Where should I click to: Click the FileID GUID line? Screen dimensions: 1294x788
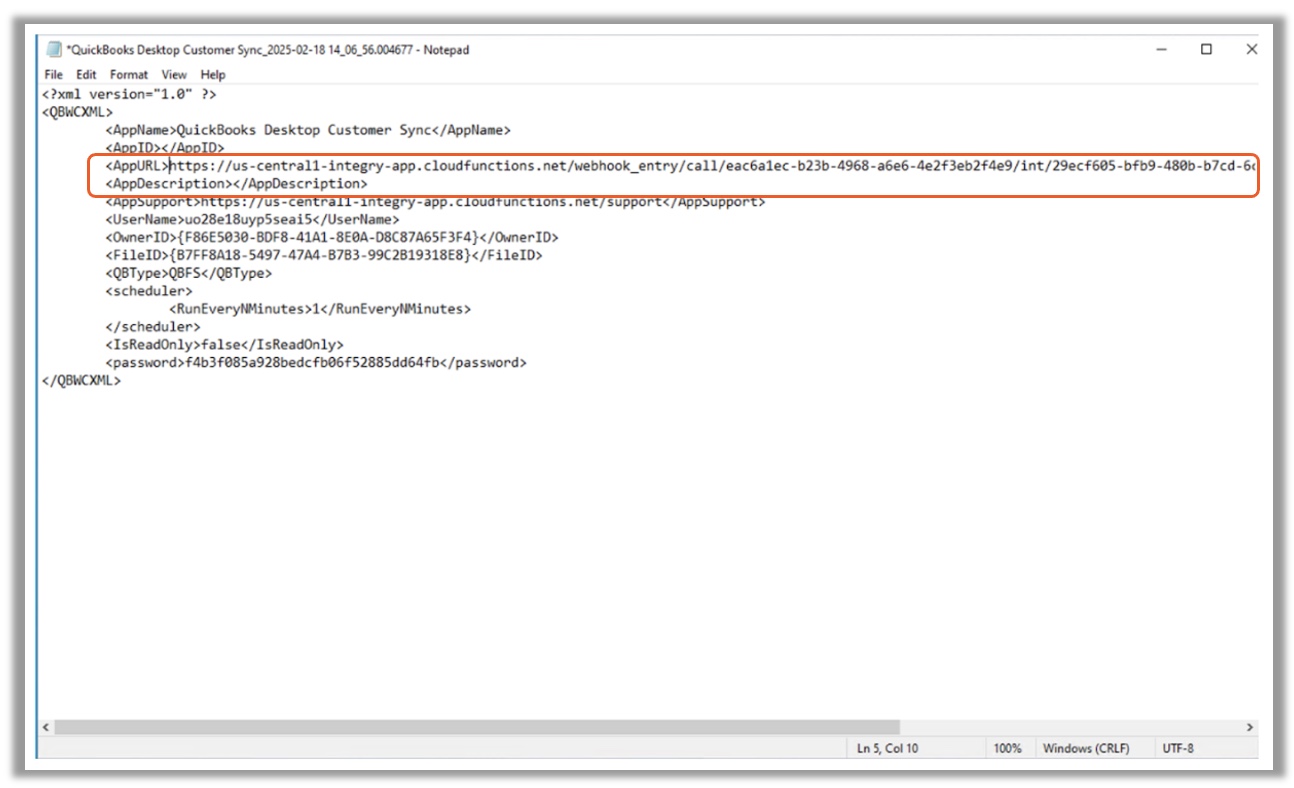324,256
